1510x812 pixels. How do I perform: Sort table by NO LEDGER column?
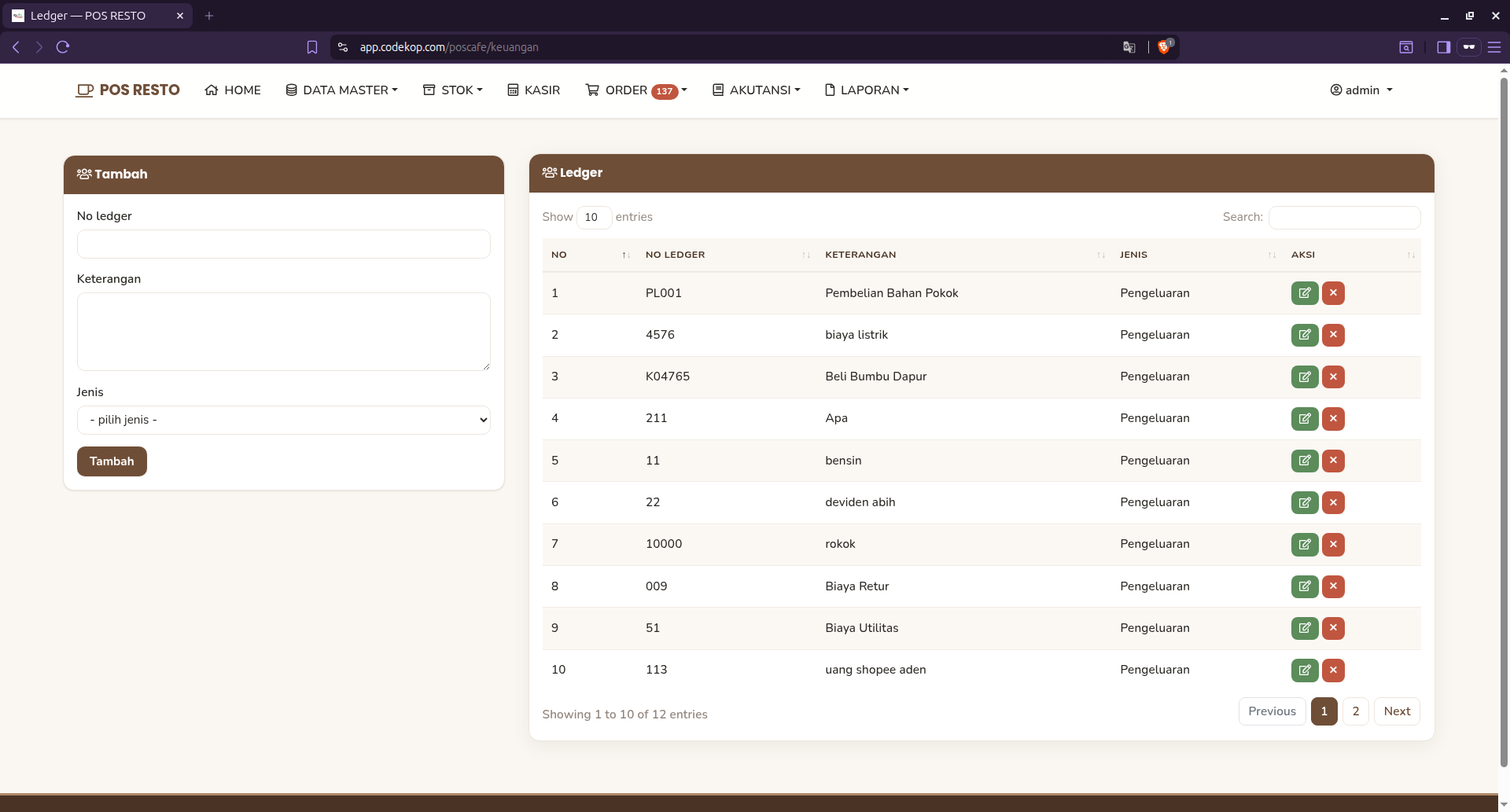(x=726, y=255)
